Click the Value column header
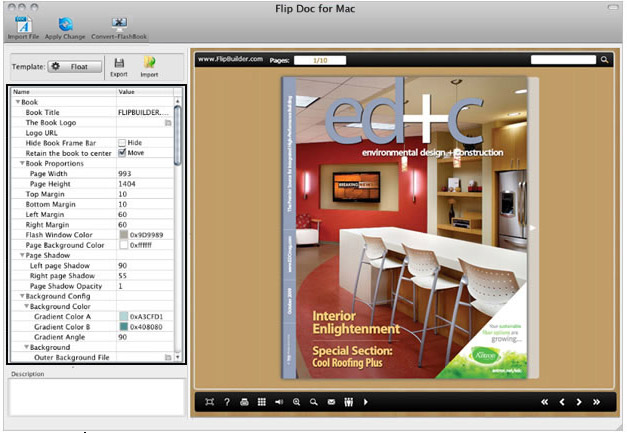The image size is (627, 433). (x=145, y=92)
